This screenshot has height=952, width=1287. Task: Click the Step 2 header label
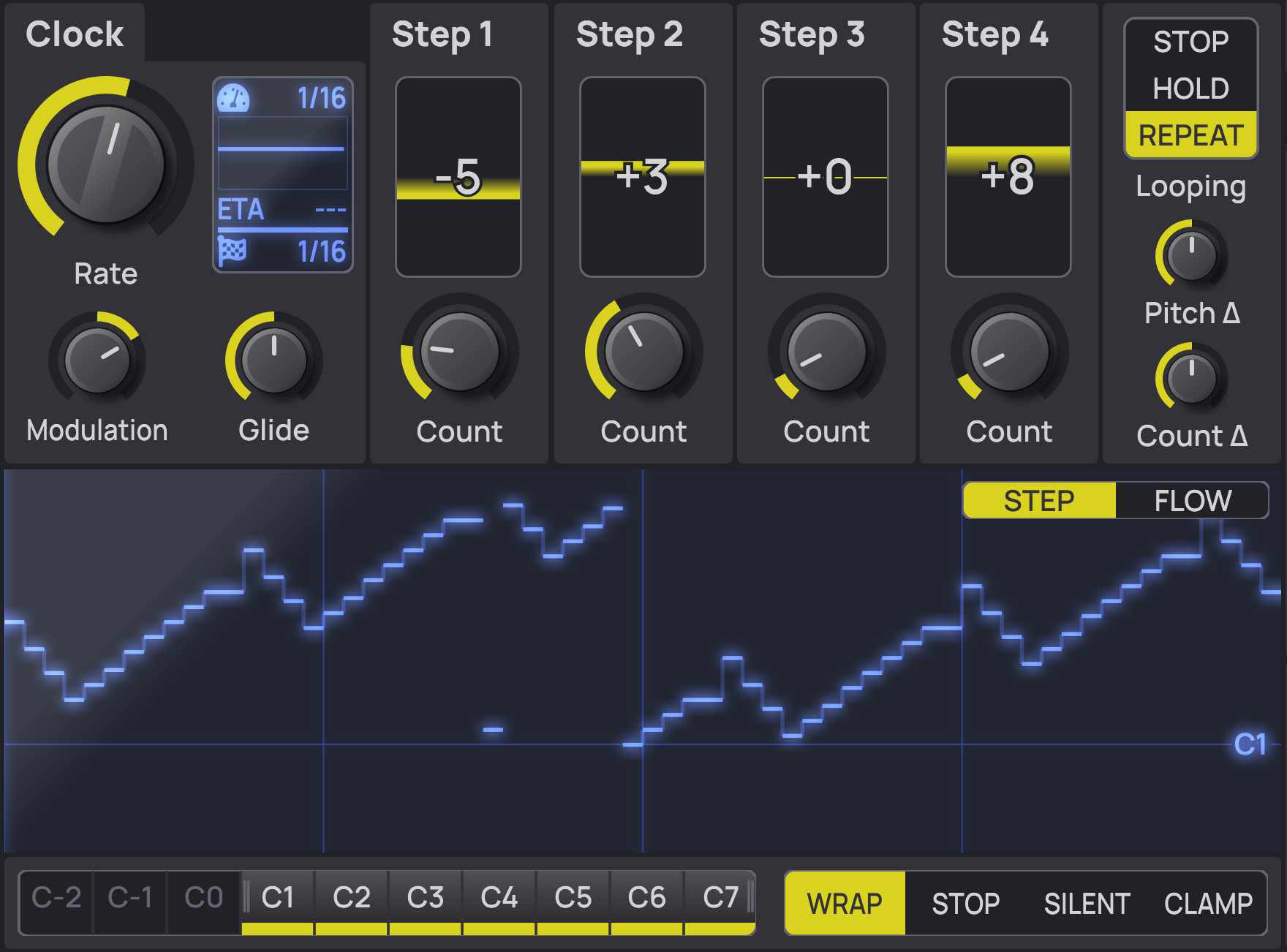click(x=630, y=34)
